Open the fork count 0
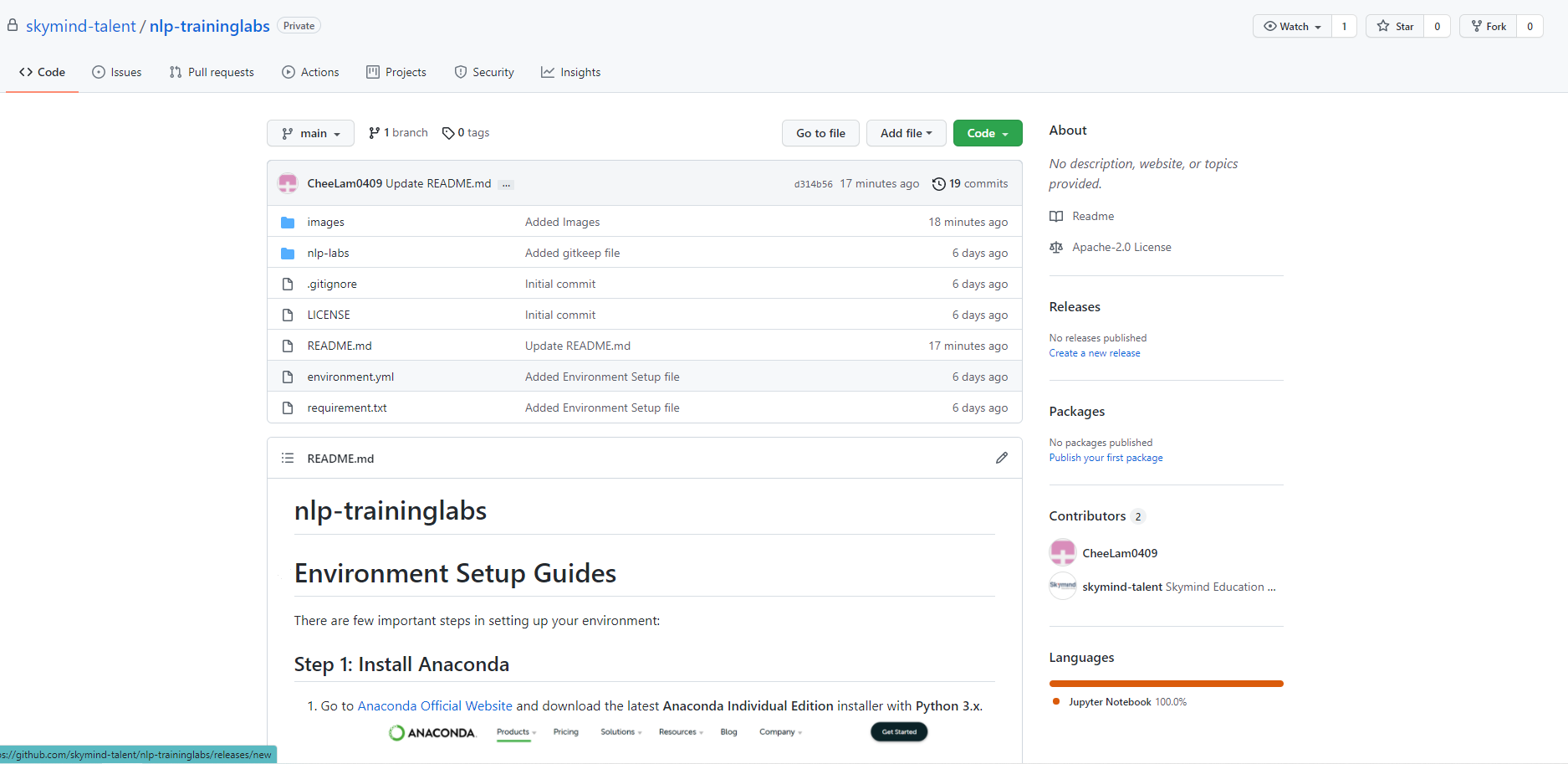Image resolution: width=1568 pixels, height=764 pixels. pyautogui.click(x=1530, y=26)
